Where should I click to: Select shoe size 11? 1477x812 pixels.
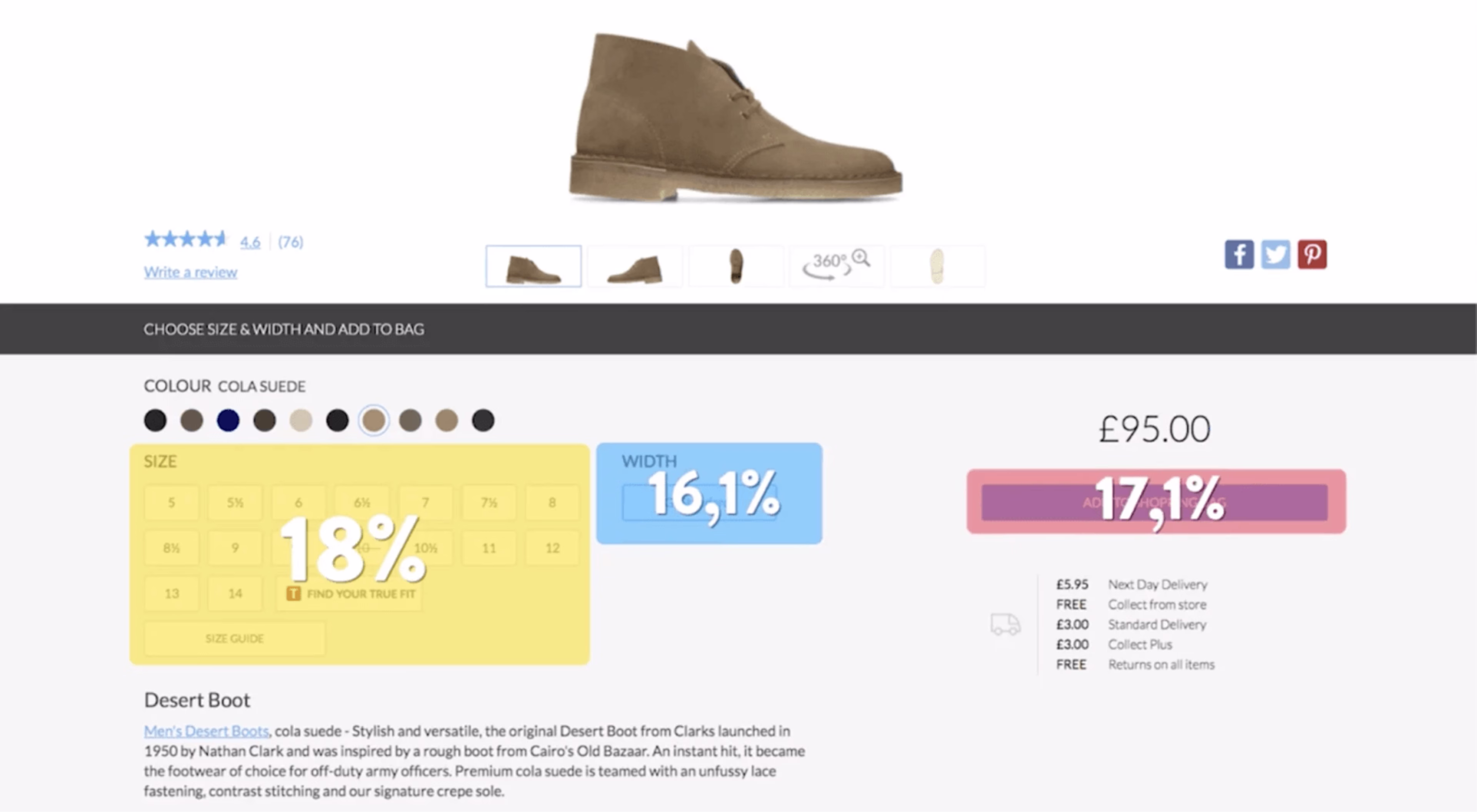[489, 548]
